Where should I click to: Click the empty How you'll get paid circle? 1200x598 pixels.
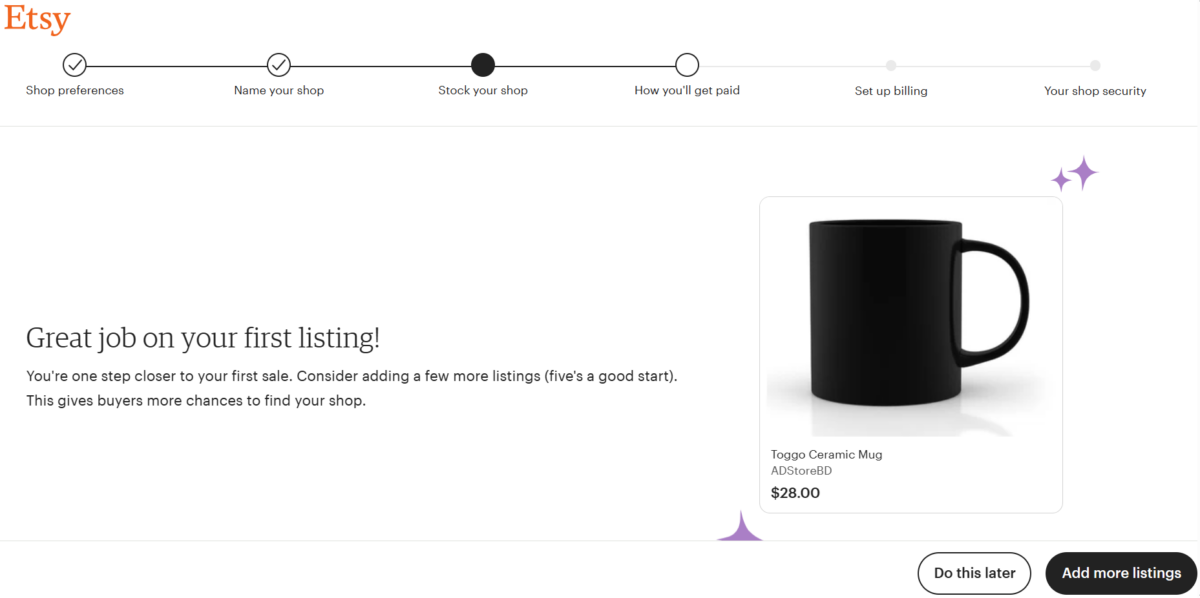click(687, 65)
